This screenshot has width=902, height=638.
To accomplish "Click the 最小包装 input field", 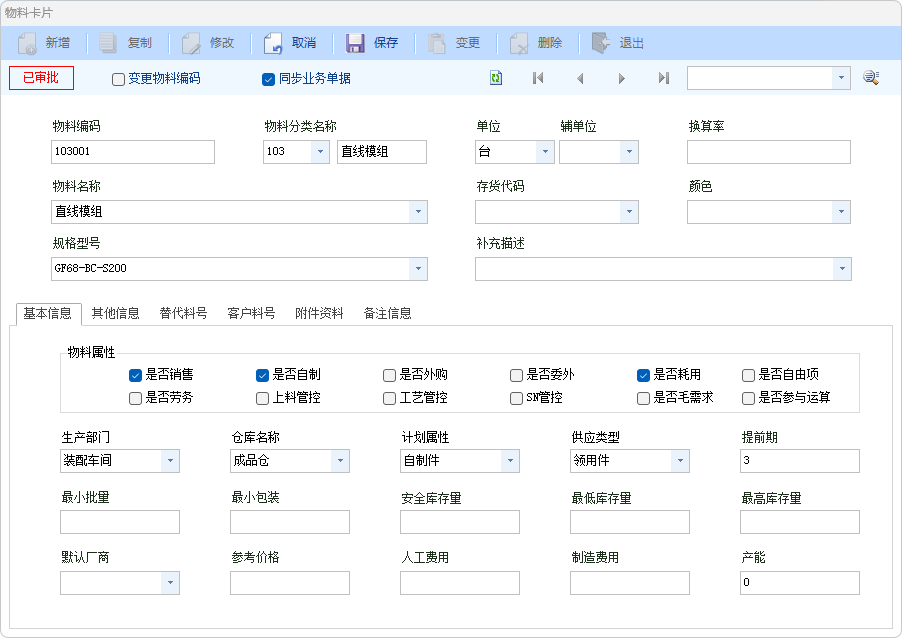I will [x=290, y=522].
